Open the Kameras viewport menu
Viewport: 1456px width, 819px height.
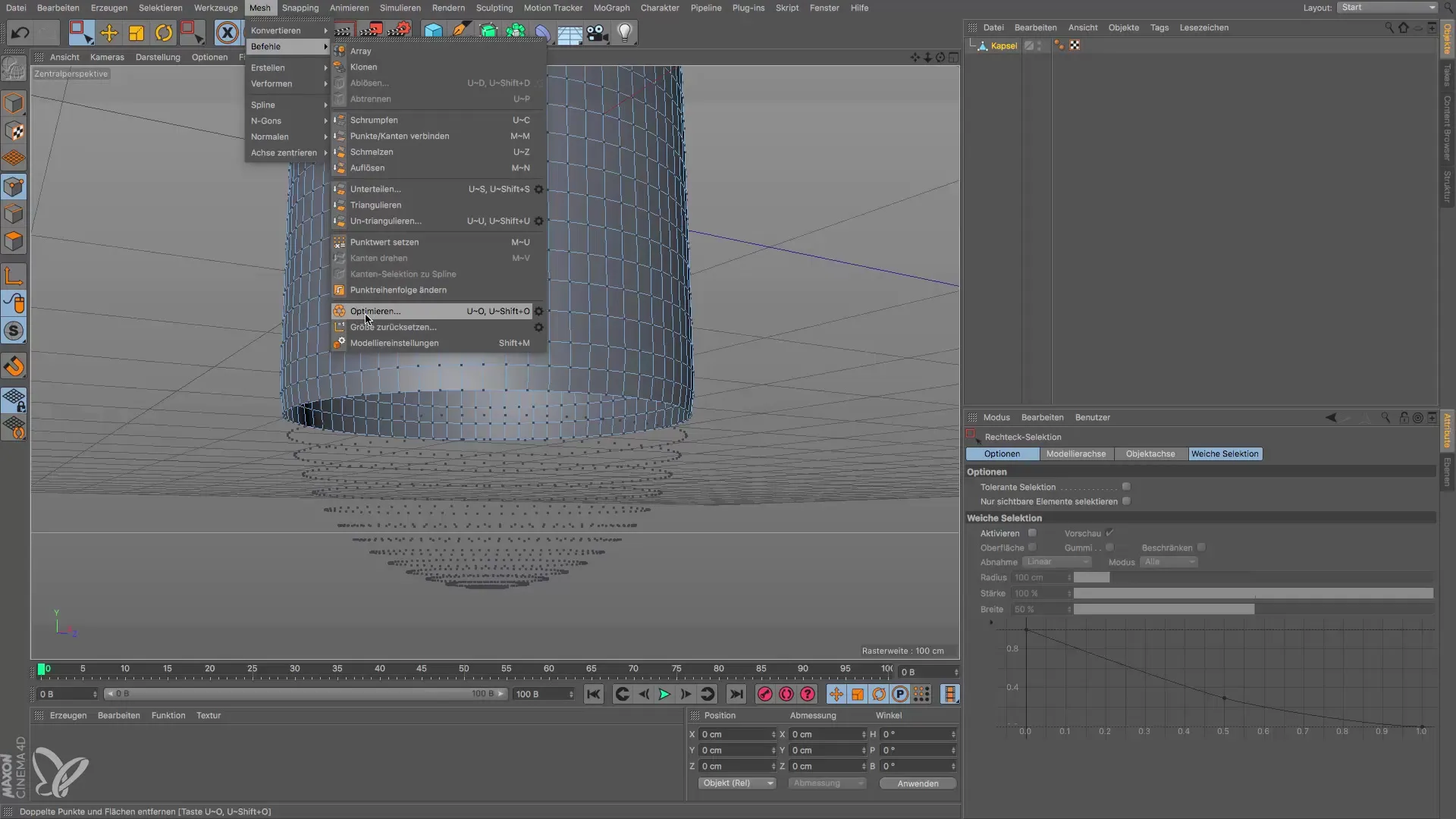coord(107,57)
